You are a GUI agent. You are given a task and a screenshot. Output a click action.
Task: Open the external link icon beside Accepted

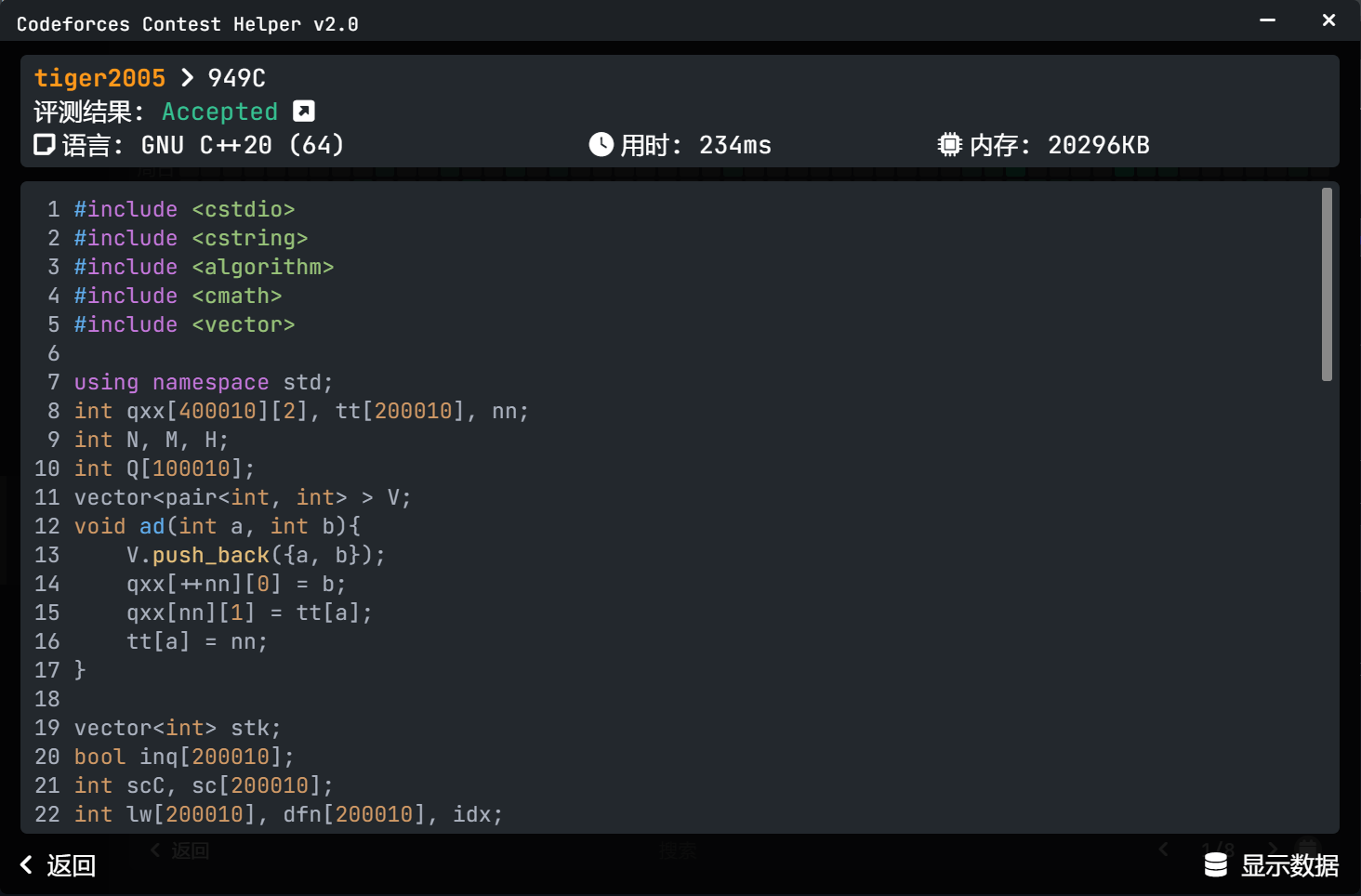[x=304, y=112]
